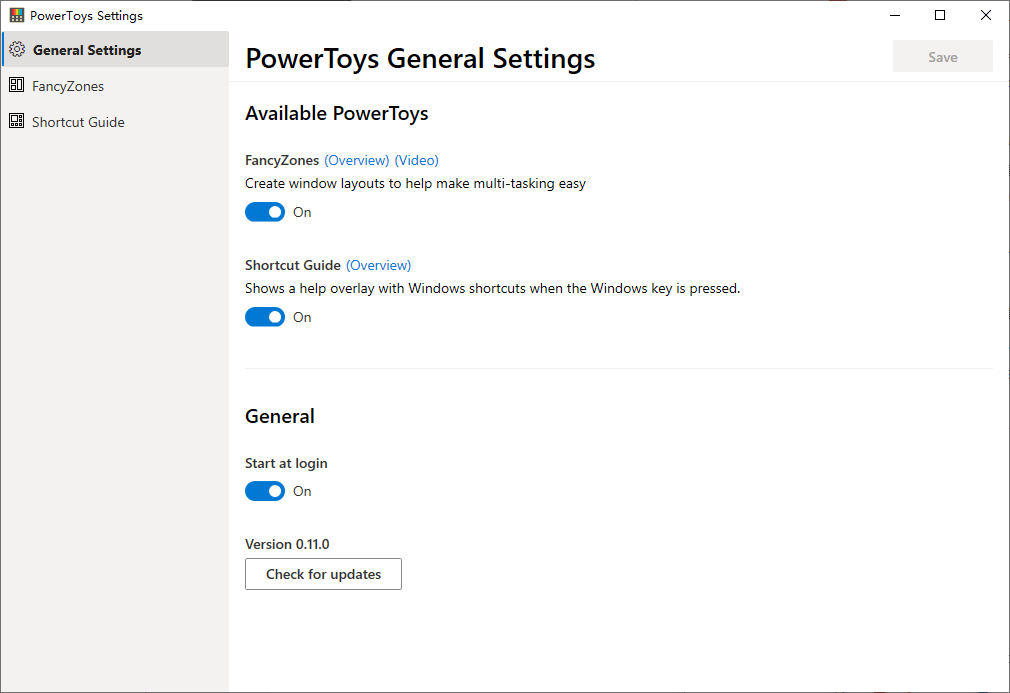The height and width of the screenshot is (693, 1010).
Task: Open the FancyZones Video link
Action: point(417,160)
